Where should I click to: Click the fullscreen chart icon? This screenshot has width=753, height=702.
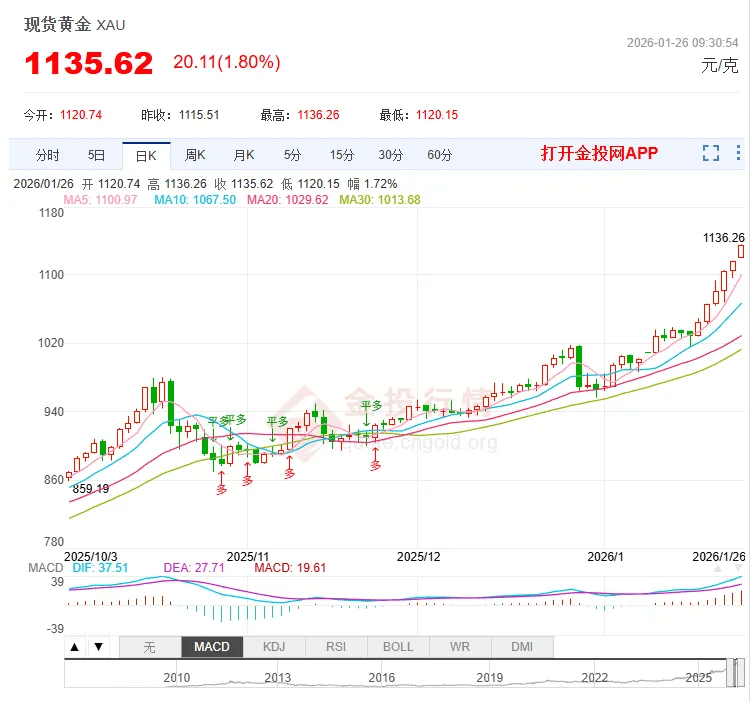[710, 153]
